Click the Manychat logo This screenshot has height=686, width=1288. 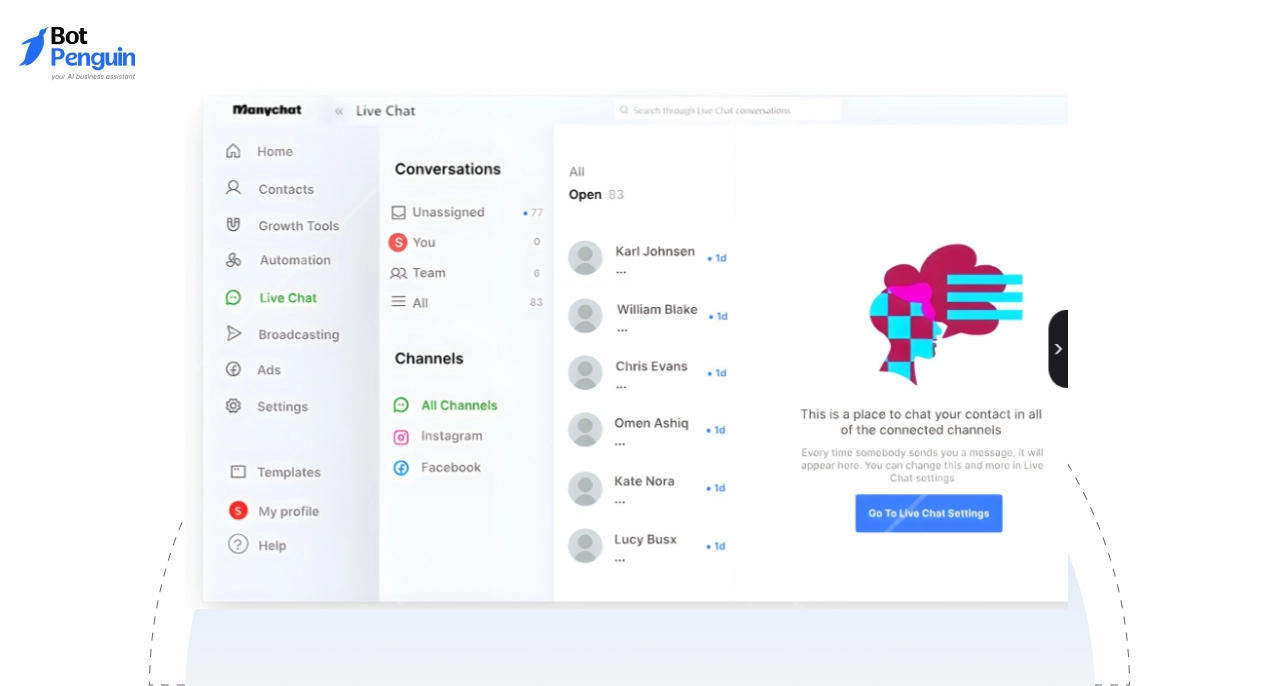pos(267,110)
